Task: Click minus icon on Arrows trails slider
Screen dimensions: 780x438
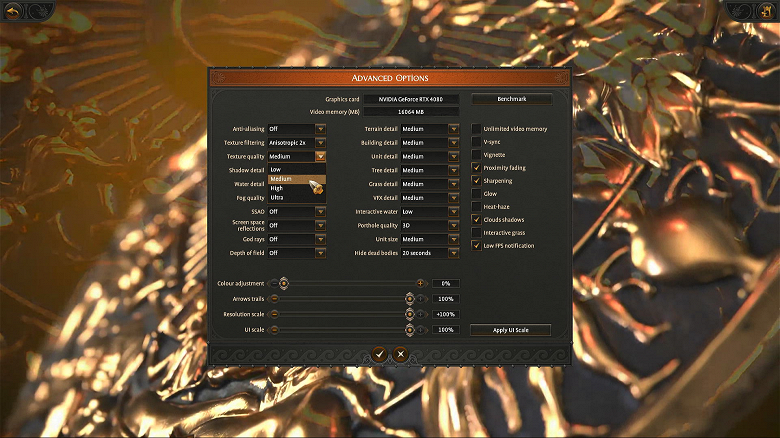Action: tap(272, 299)
